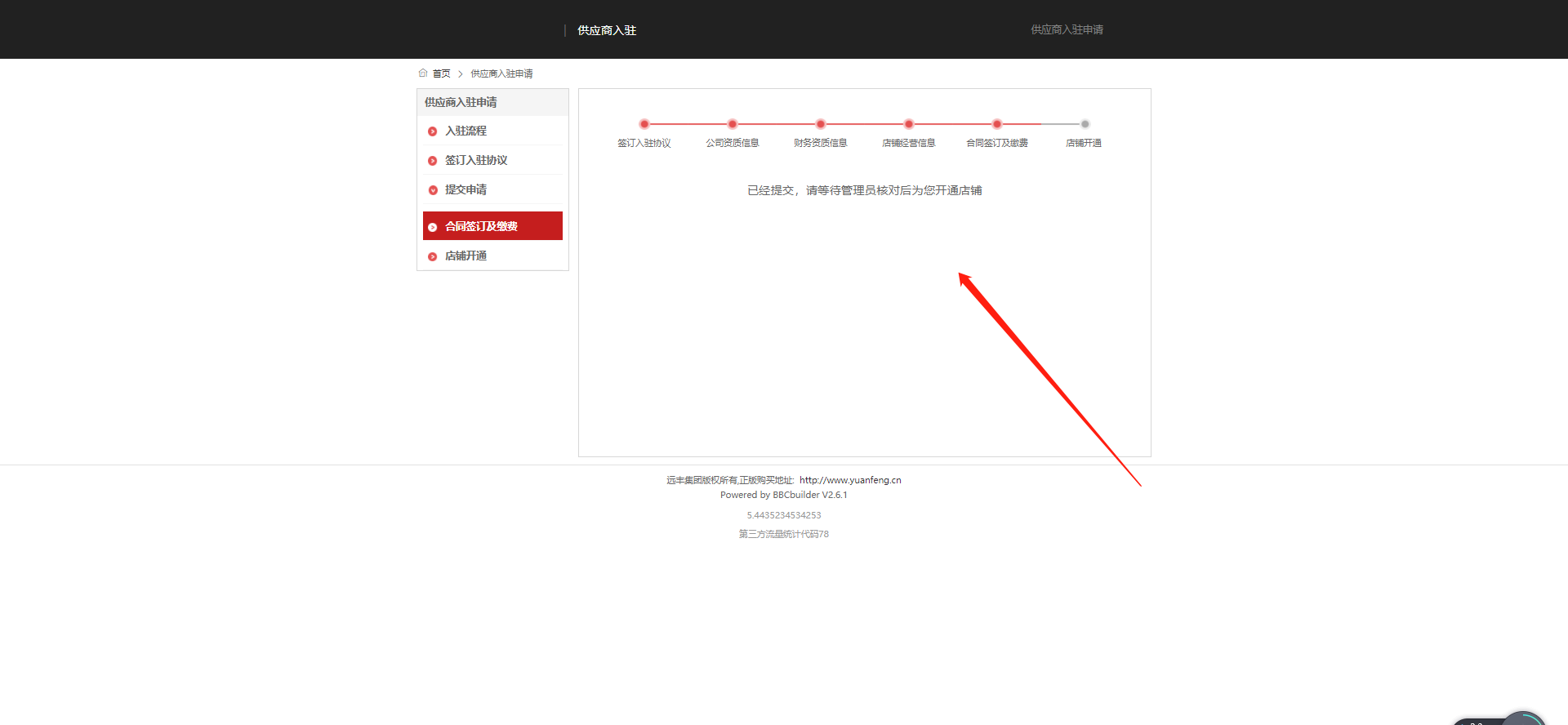Click the red bullet icon beside 入驻流程
Image resolution: width=1568 pixels, height=725 pixels.
tap(433, 131)
